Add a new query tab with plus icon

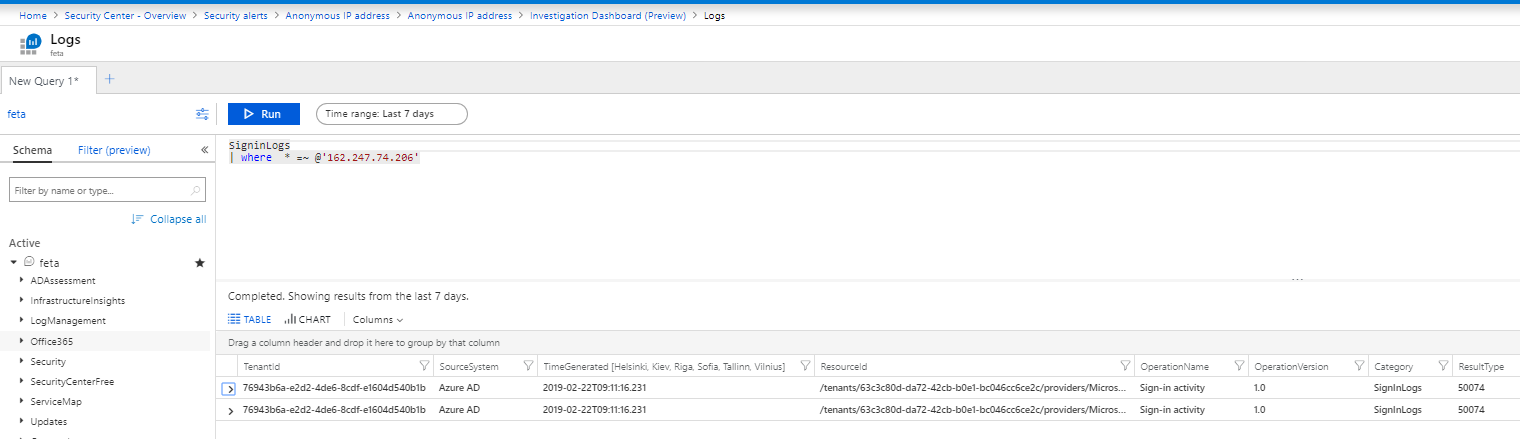(110, 80)
